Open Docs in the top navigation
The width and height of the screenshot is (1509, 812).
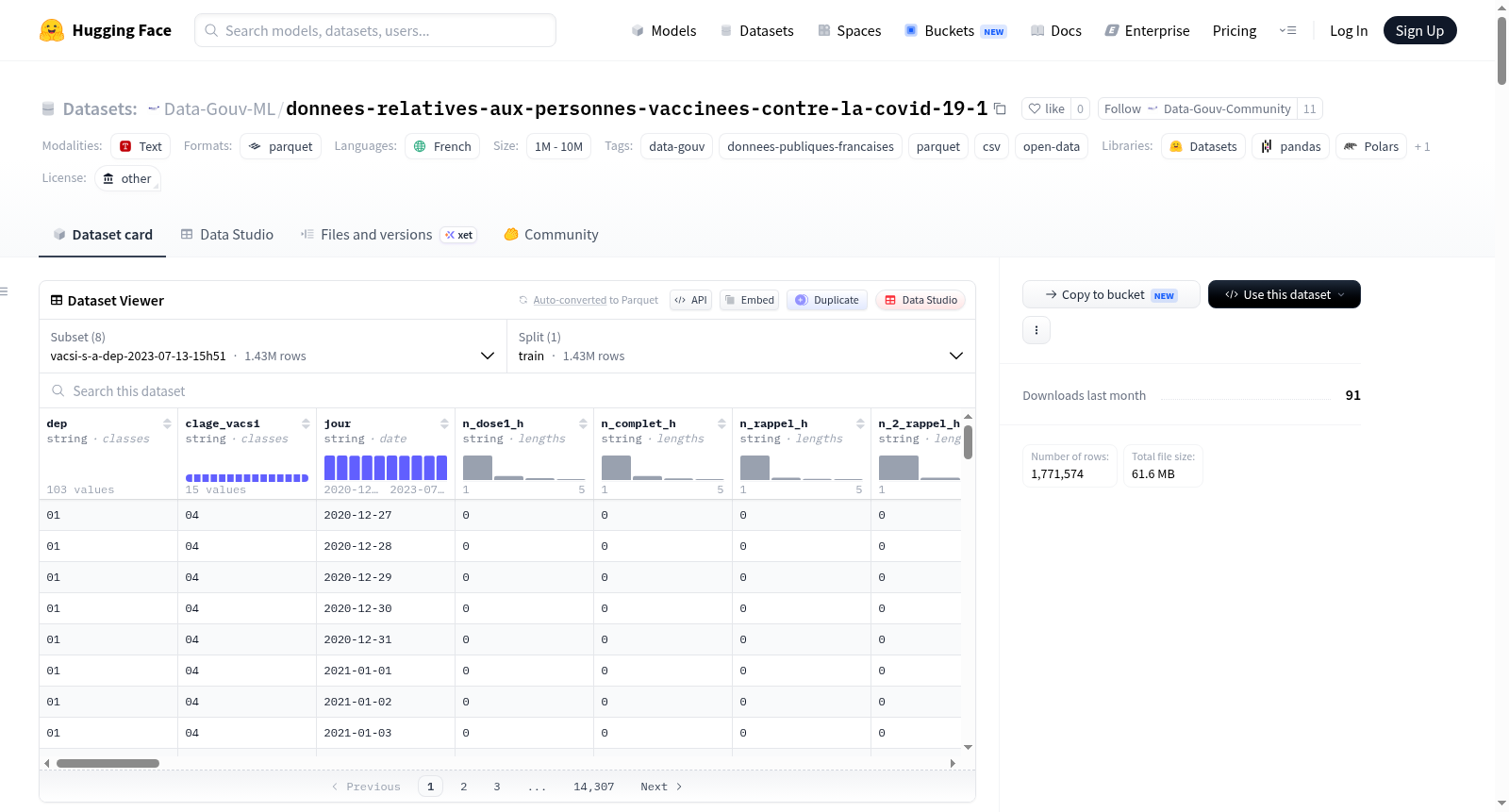point(1056,31)
